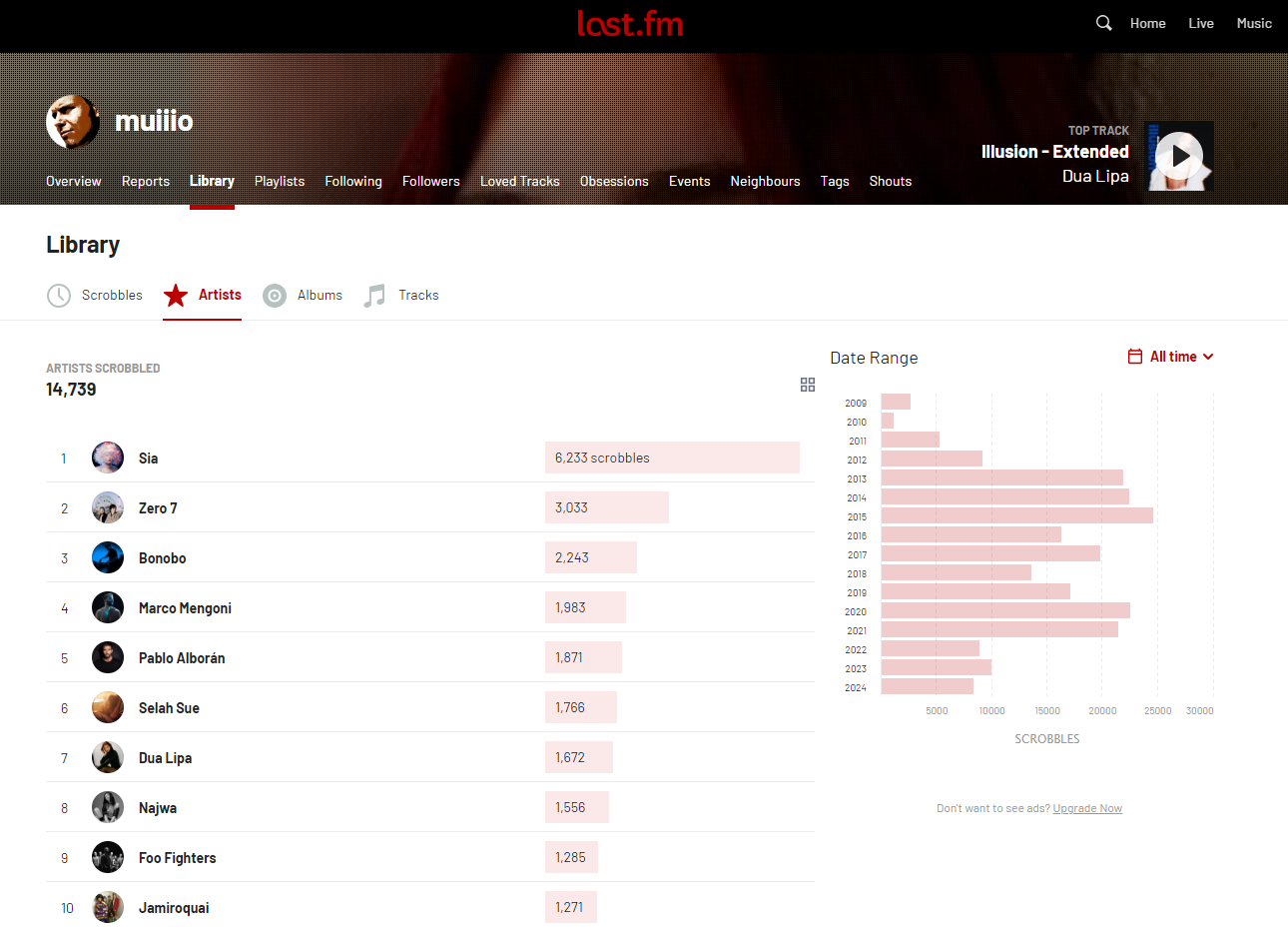
Task: Open Marco Mengoni's artist avatar
Action: 108,607
